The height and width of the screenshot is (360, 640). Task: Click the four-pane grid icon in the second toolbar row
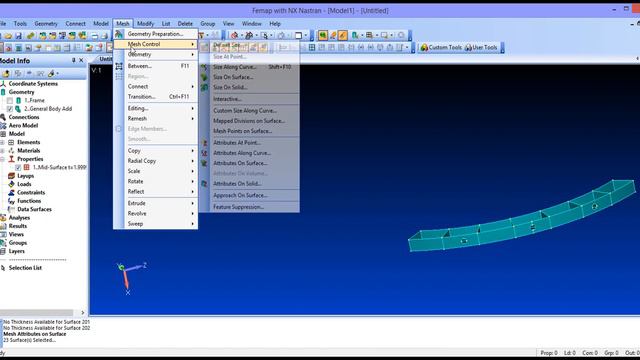[x=312, y=47]
